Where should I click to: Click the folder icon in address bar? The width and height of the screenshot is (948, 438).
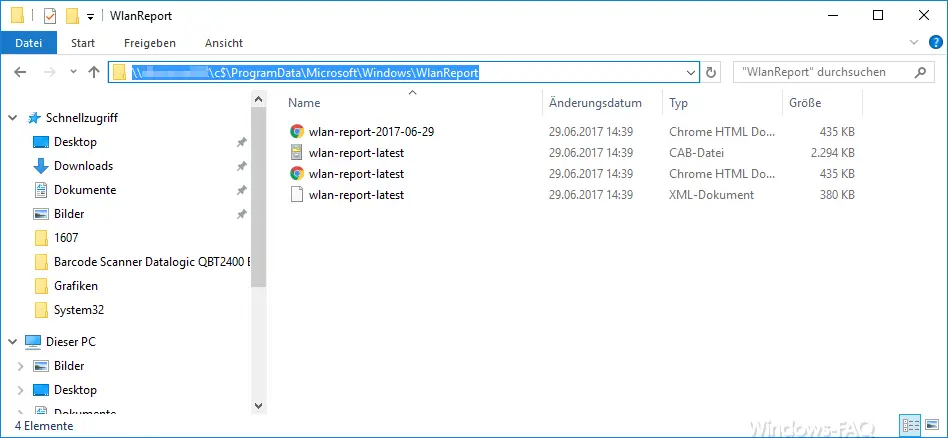(x=120, y=72)
